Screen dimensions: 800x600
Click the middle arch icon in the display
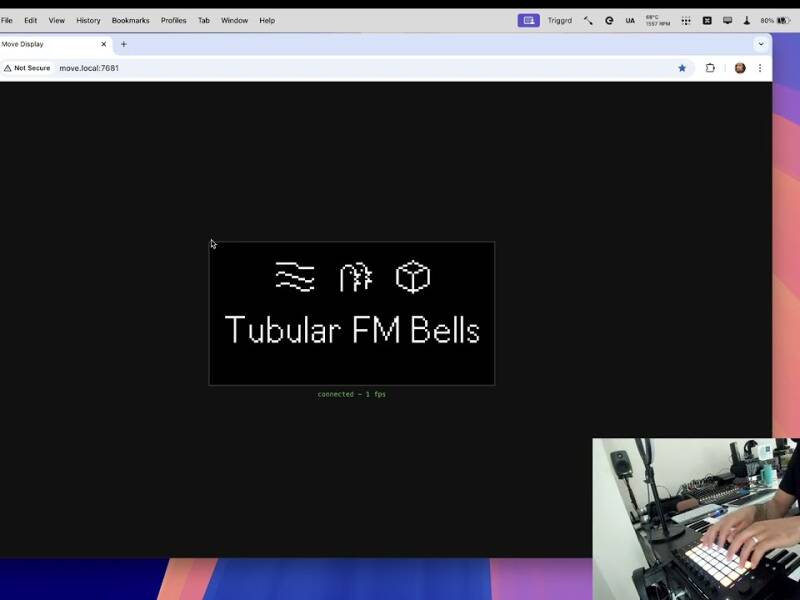point(354,277)
